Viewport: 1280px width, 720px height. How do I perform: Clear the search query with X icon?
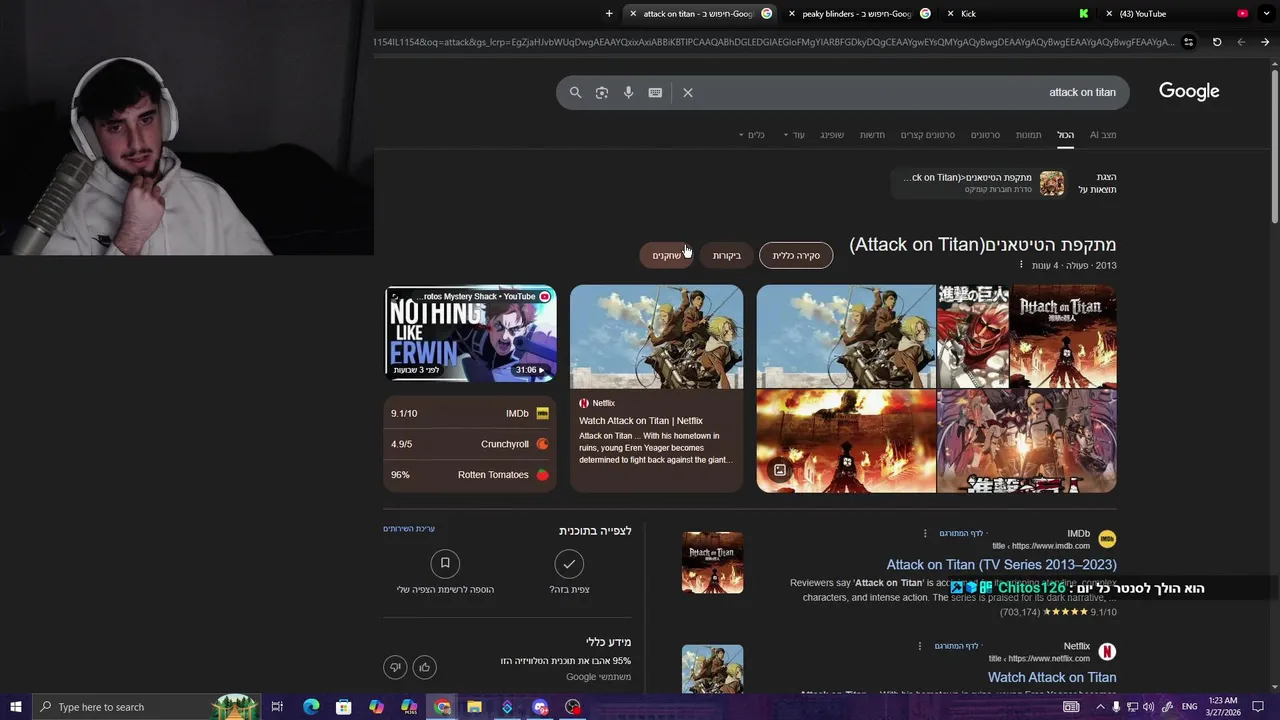coord(688,92)
